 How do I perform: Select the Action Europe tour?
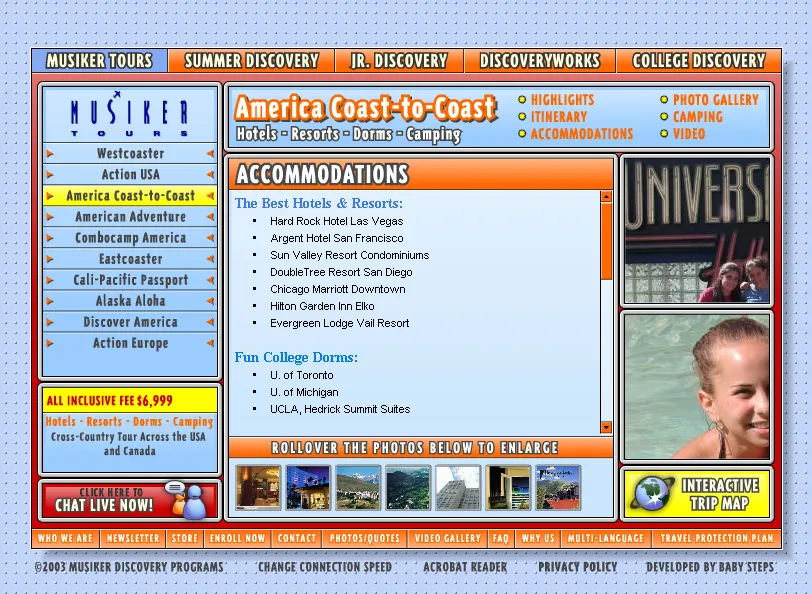[130, 343]
